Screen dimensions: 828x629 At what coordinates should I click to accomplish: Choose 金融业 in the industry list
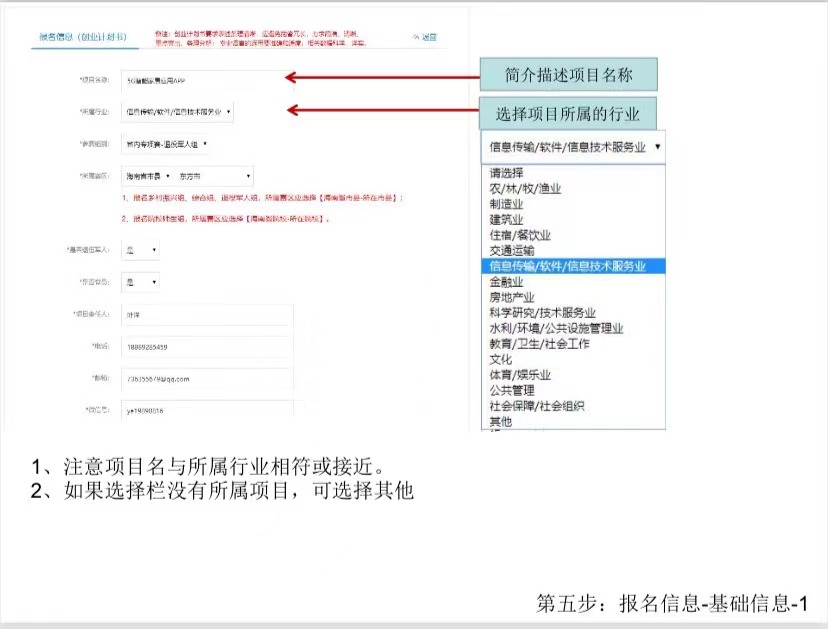506,282
